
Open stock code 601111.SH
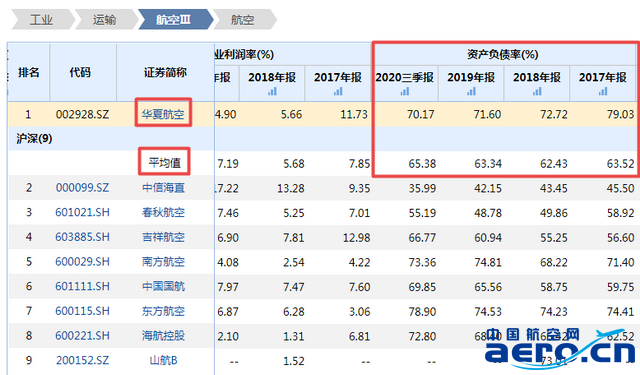[x=82, y=286]
